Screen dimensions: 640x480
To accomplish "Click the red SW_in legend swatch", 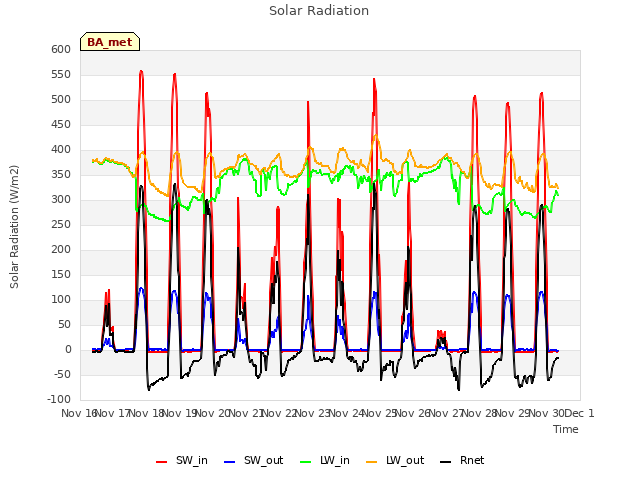I will click(x=162, y=462).
